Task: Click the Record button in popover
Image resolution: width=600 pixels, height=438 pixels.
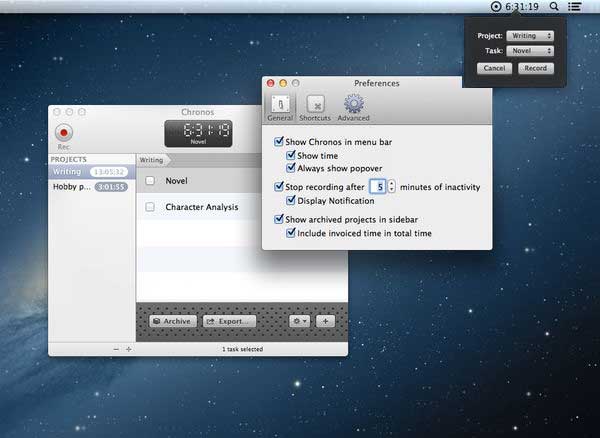Action: 536,68
